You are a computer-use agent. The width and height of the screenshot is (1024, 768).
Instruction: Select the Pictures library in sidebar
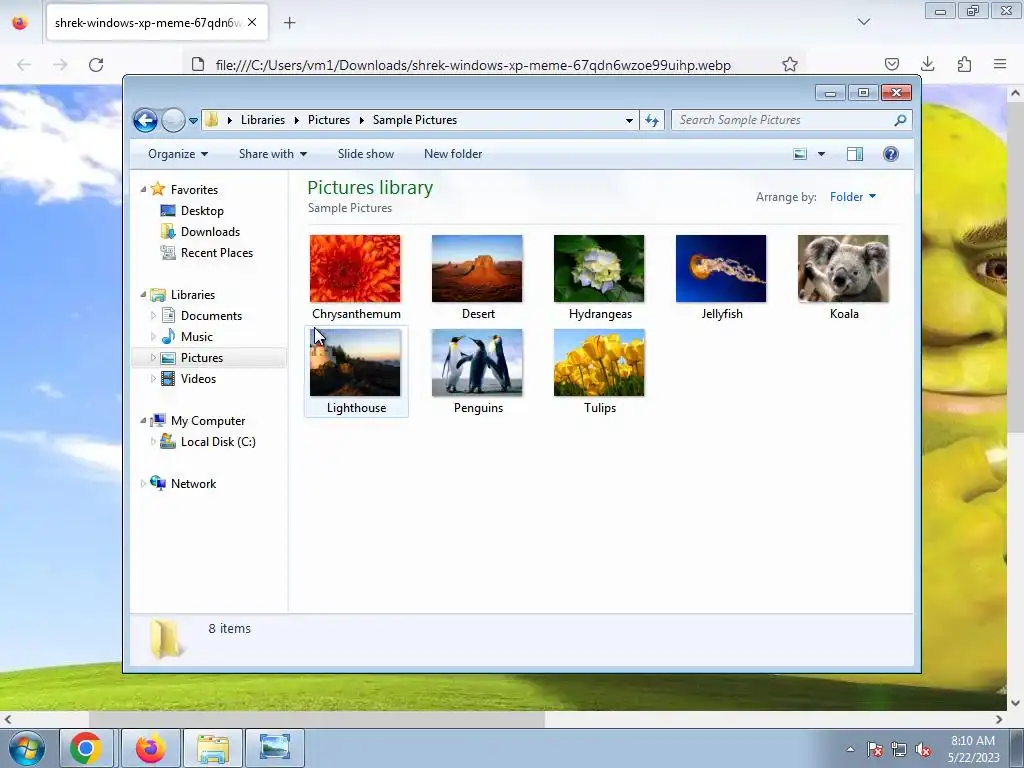(x=202, y=358)
